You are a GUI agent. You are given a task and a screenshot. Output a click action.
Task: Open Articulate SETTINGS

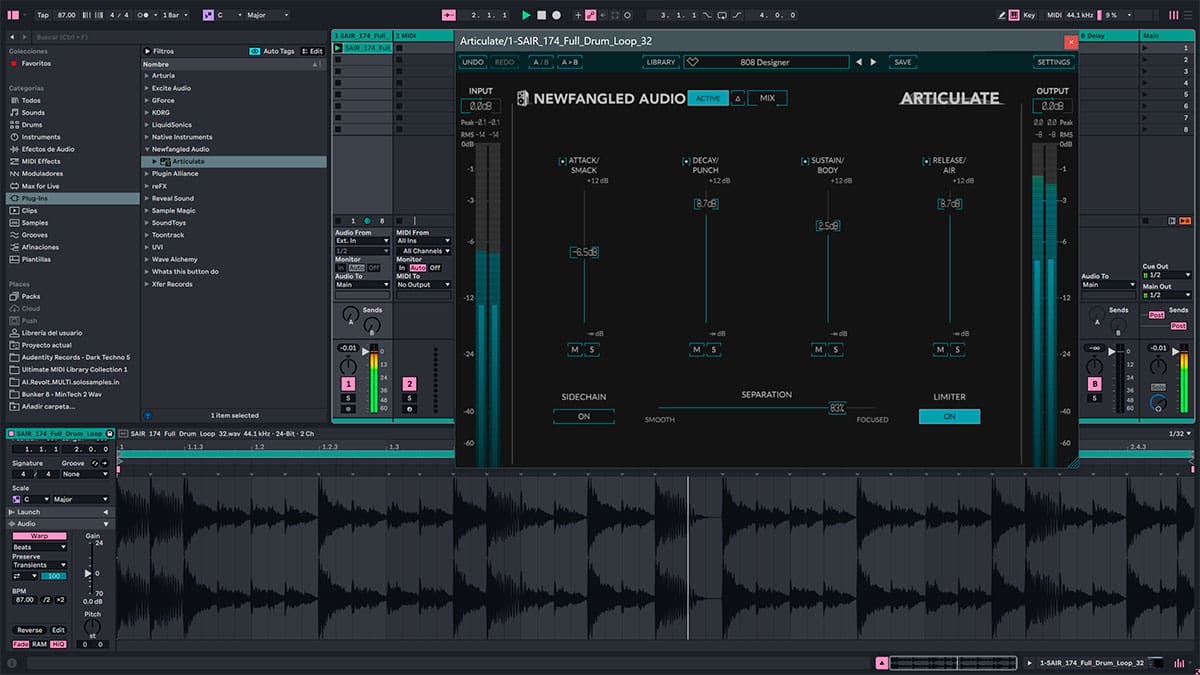click(x=1053, y=62)
